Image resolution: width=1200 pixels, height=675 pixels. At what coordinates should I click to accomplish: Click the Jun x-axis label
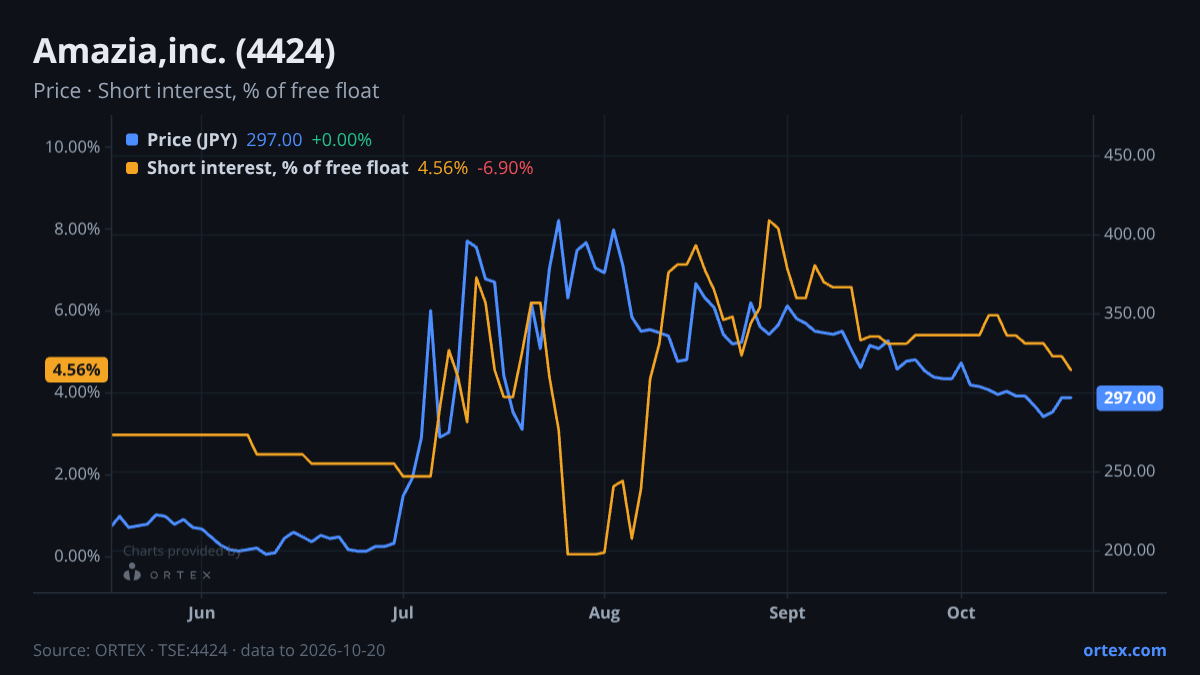pyautogui.click(x=202, y=612)
